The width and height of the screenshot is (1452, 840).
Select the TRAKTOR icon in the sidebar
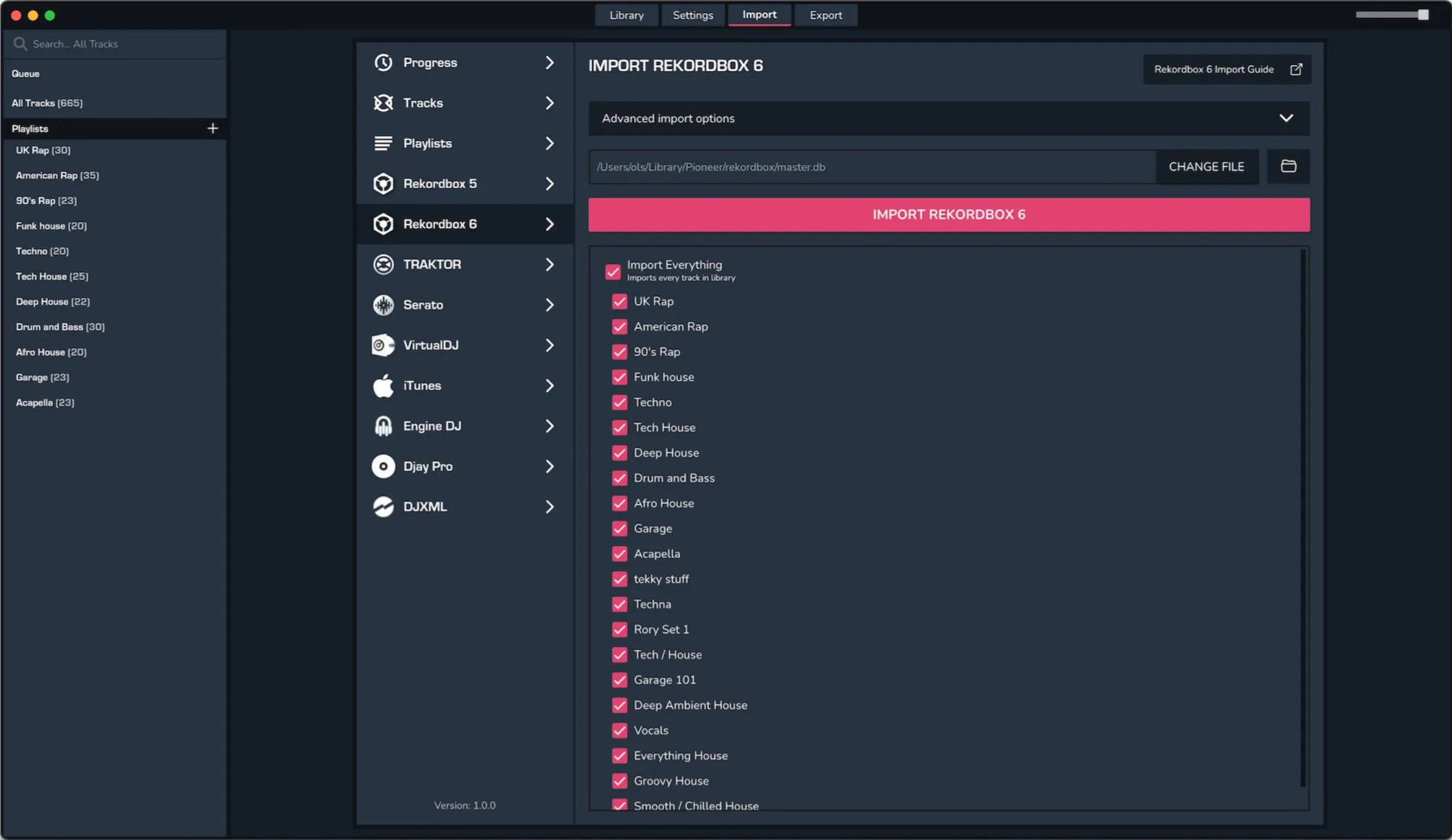(x=383, y=264)
